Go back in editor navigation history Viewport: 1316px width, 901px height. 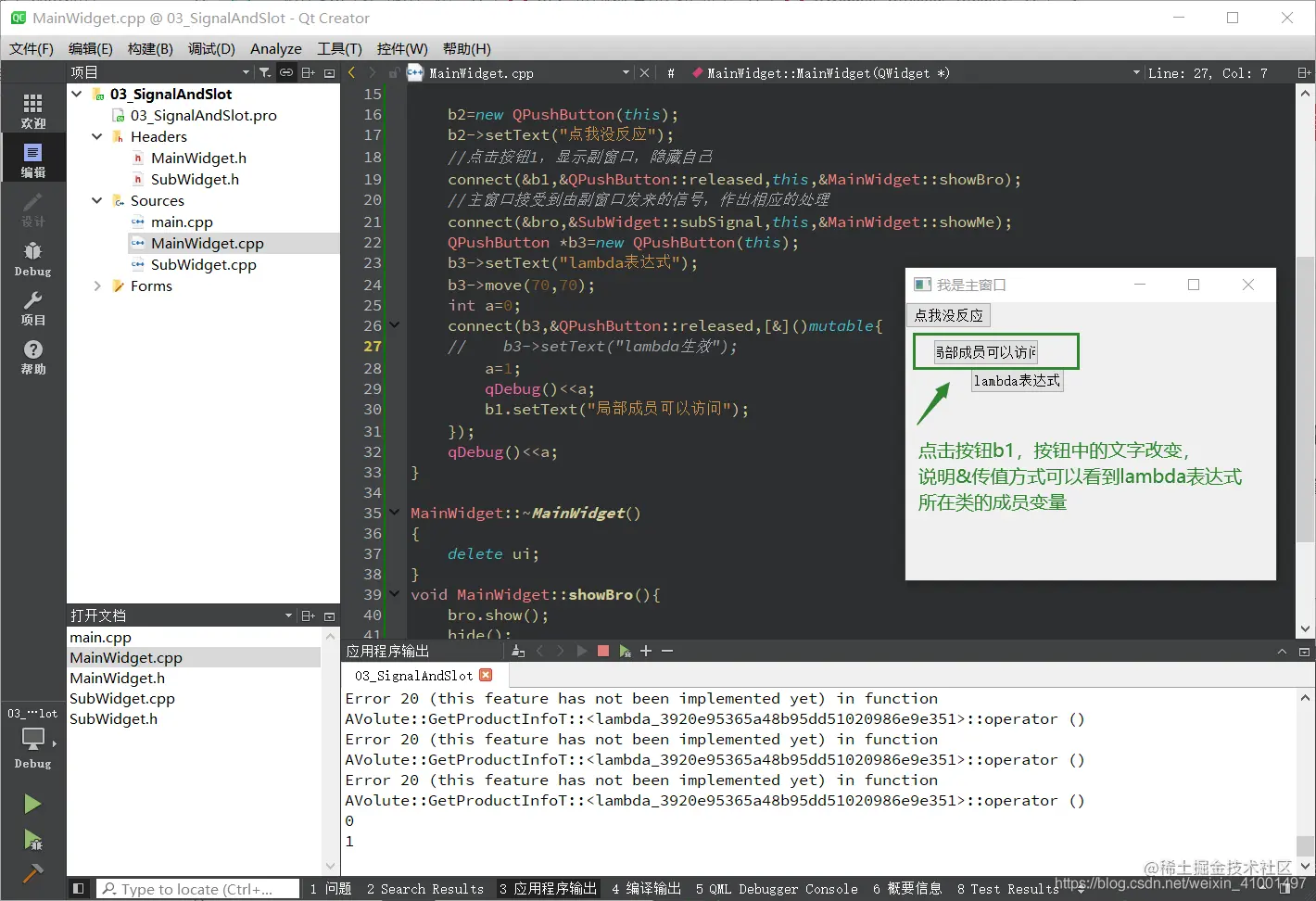[352, 72]
